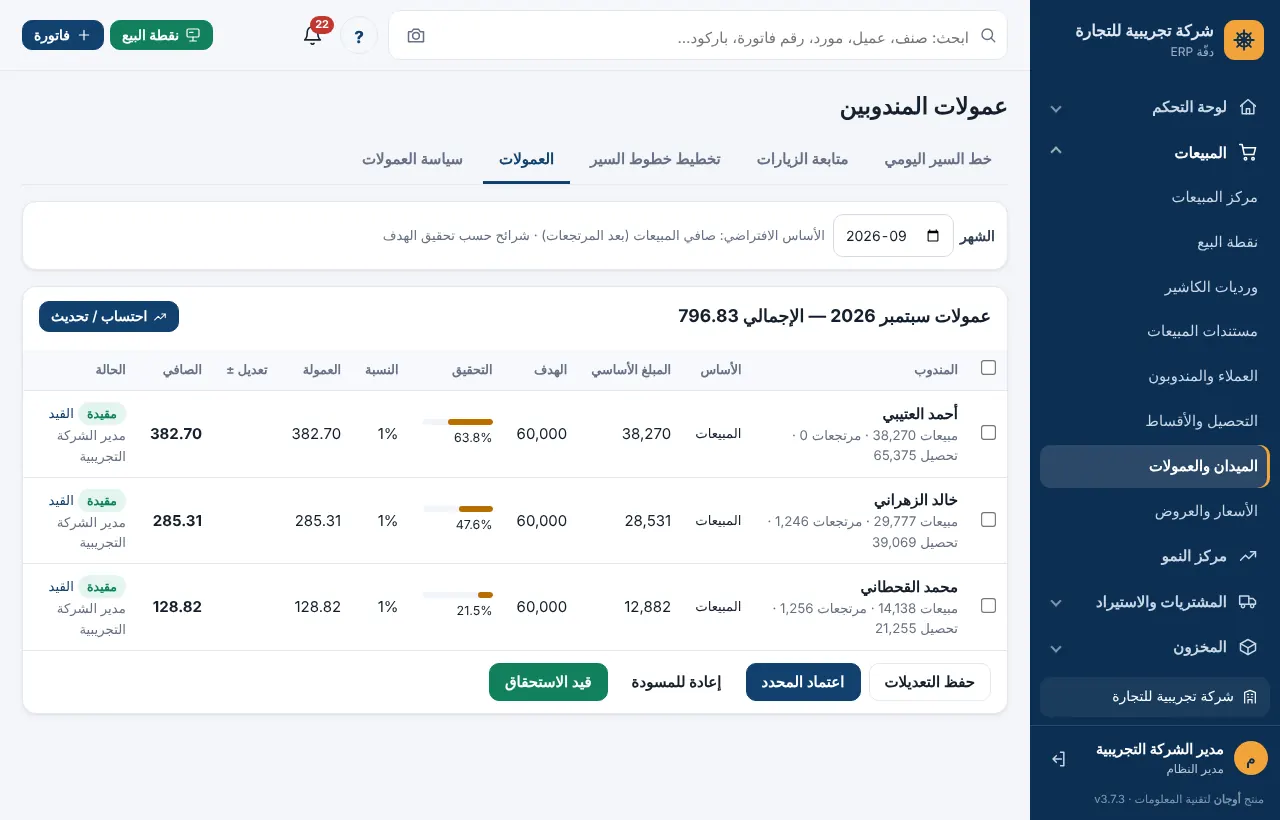Click the truck icon next to المشتريات والاستيراد
This screenshot has width=1280, height=820.
coord(1248,602)
